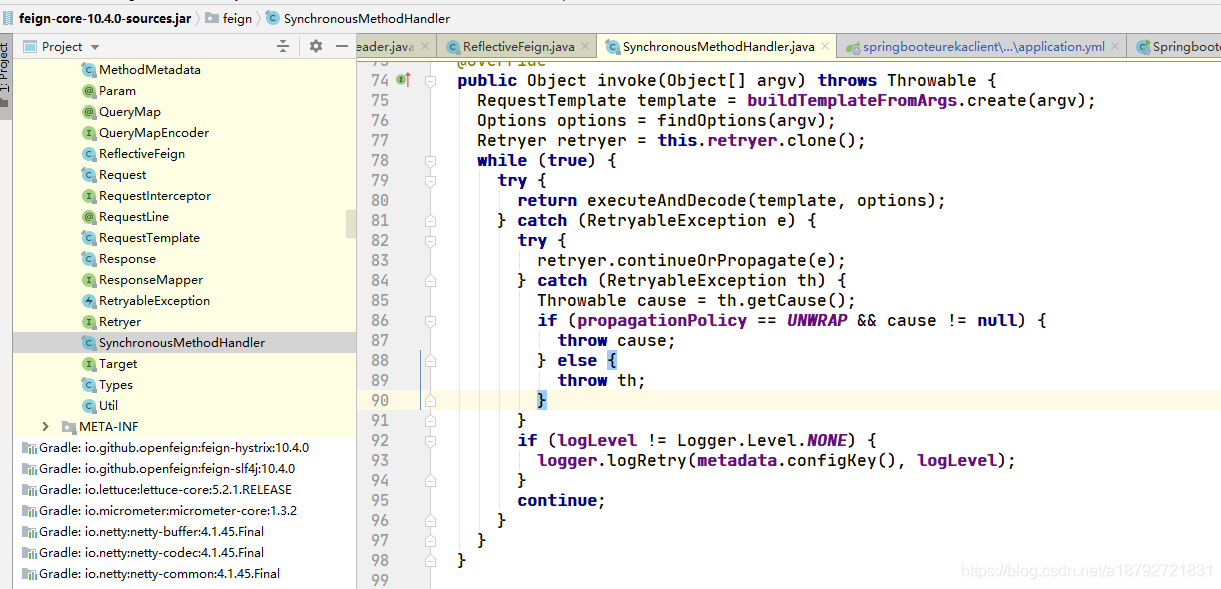This screenshot has height=589, width=1221.
Task: Collapse all nodes in Project panel
Action: pos(283,46)
